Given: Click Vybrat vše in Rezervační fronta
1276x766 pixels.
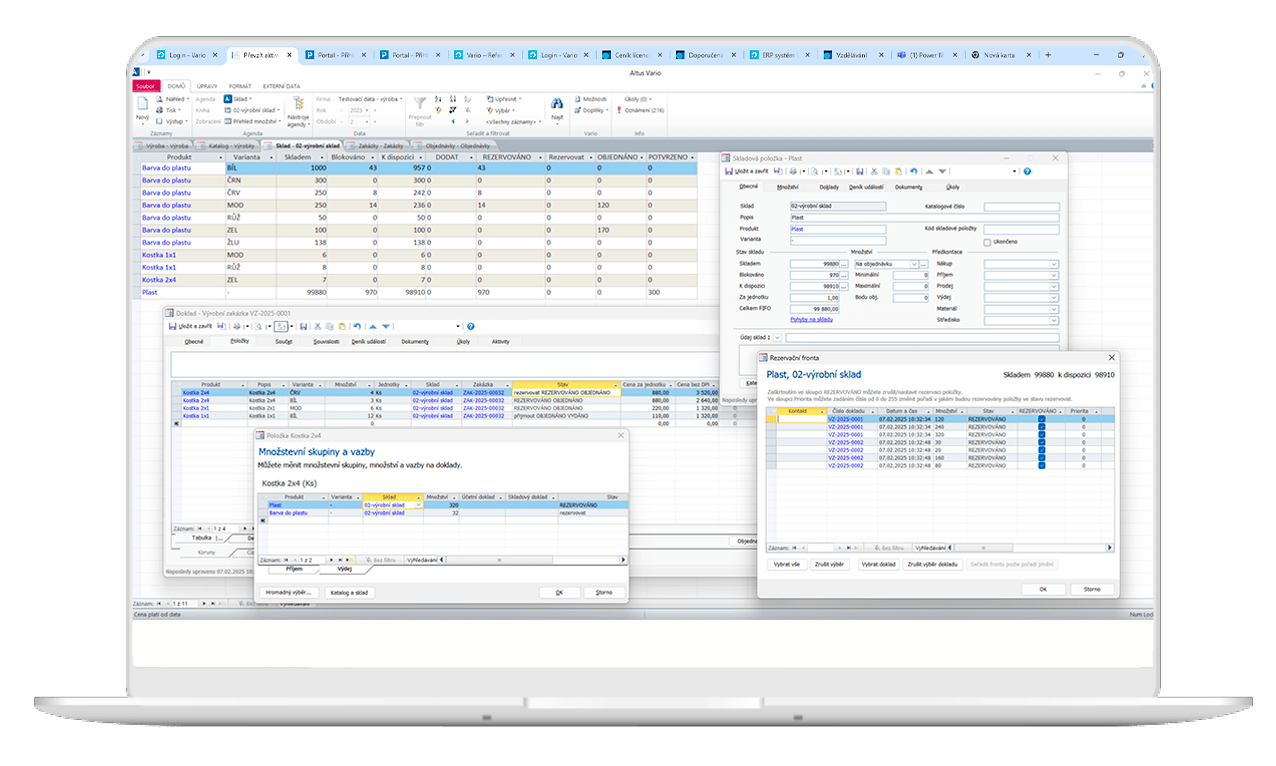Looking at the screenshot, I should click(787, 564).
